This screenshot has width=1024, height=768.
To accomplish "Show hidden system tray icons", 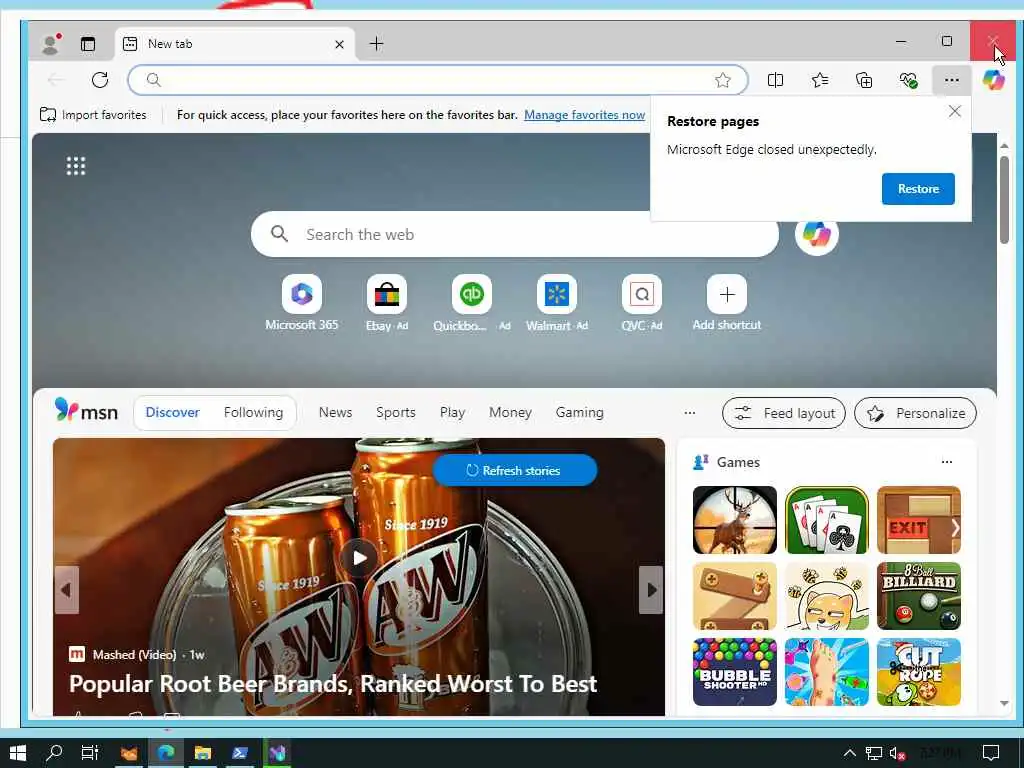I will click(x=849, y=753).
